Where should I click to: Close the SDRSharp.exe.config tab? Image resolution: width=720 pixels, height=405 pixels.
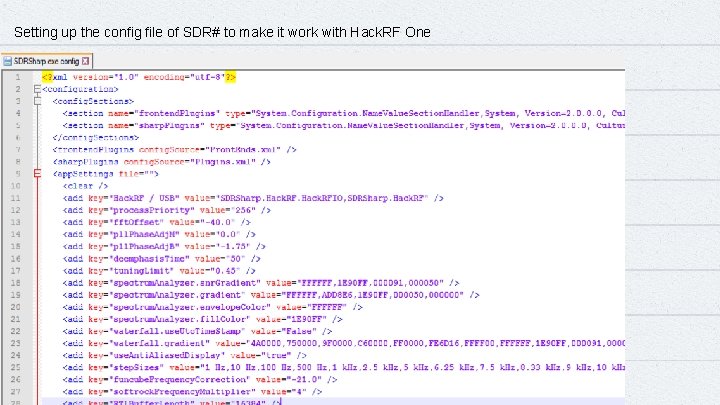85,61
